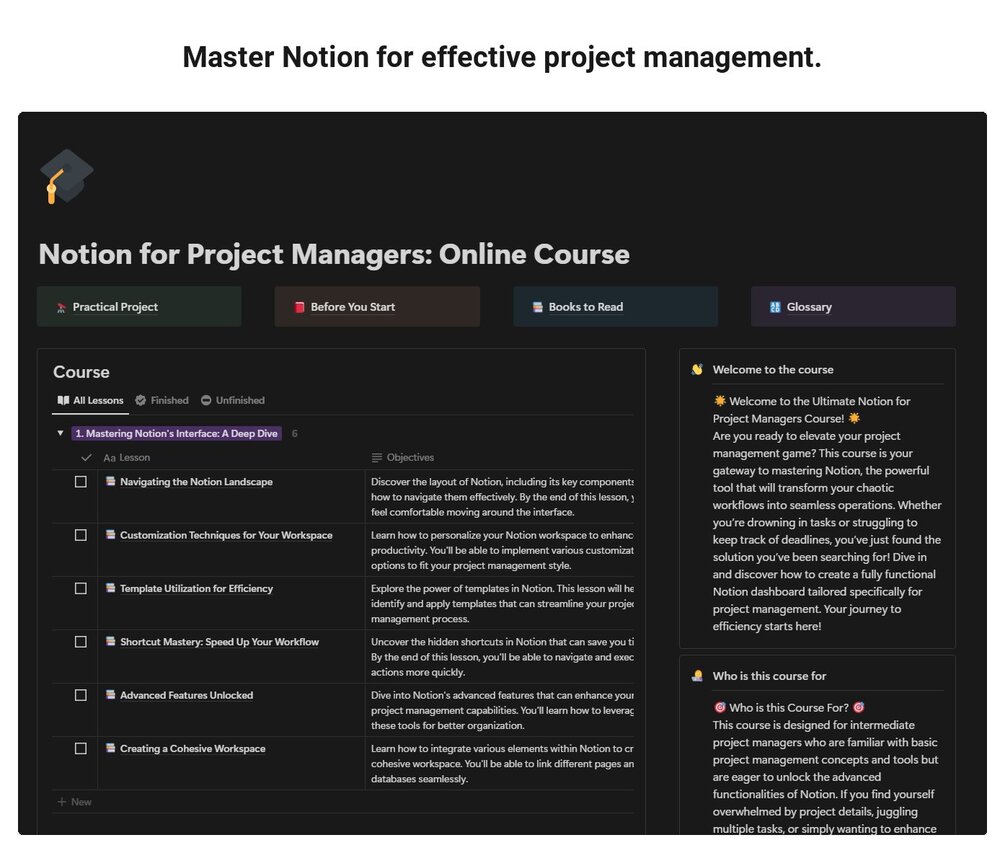Switch to the Unfinished tab
The height and width of the screenshot is (853, 1005).
click(233, 400)
